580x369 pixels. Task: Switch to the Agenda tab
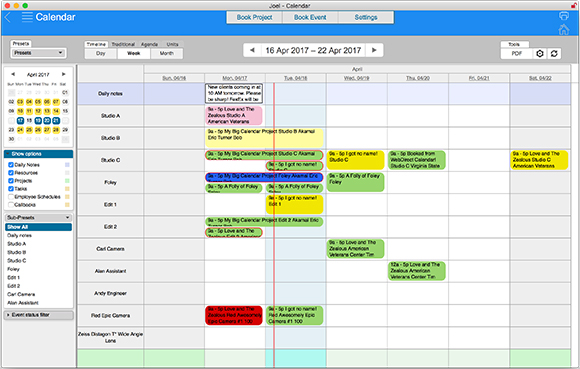[x=149, y=44]
